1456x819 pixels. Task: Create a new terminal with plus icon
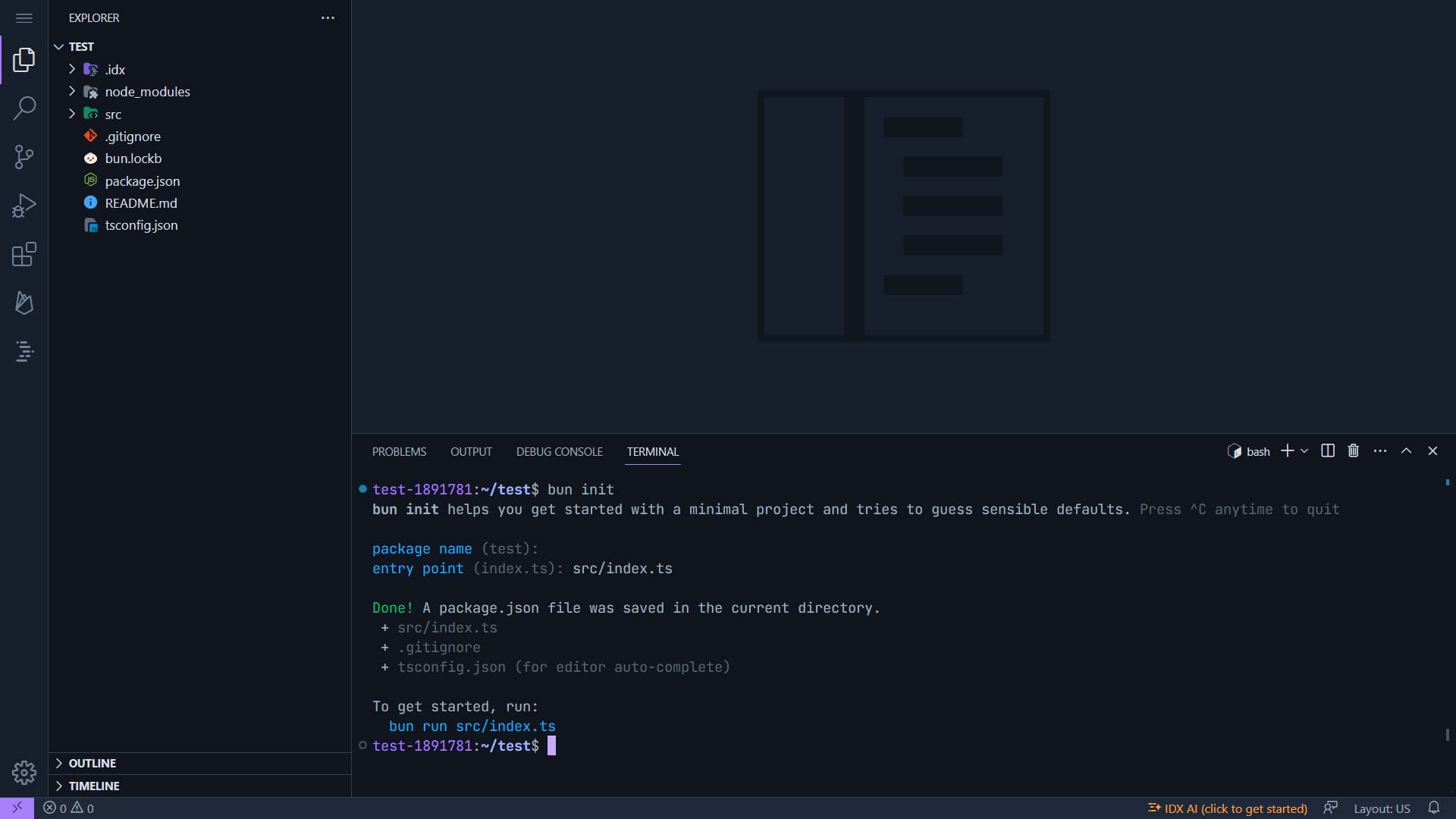(1287, 451)
